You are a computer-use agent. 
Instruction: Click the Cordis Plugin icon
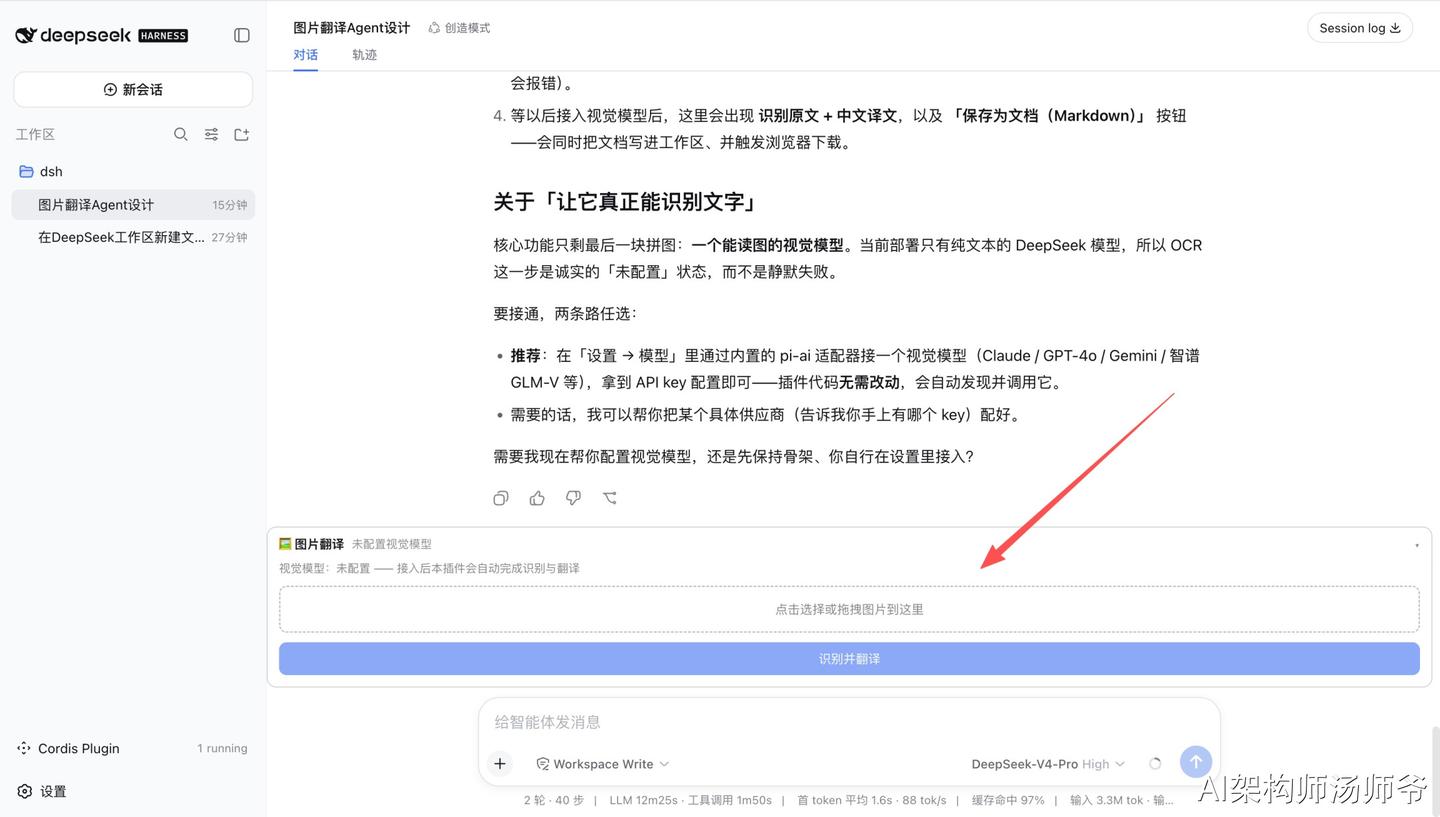coord(24,748)
